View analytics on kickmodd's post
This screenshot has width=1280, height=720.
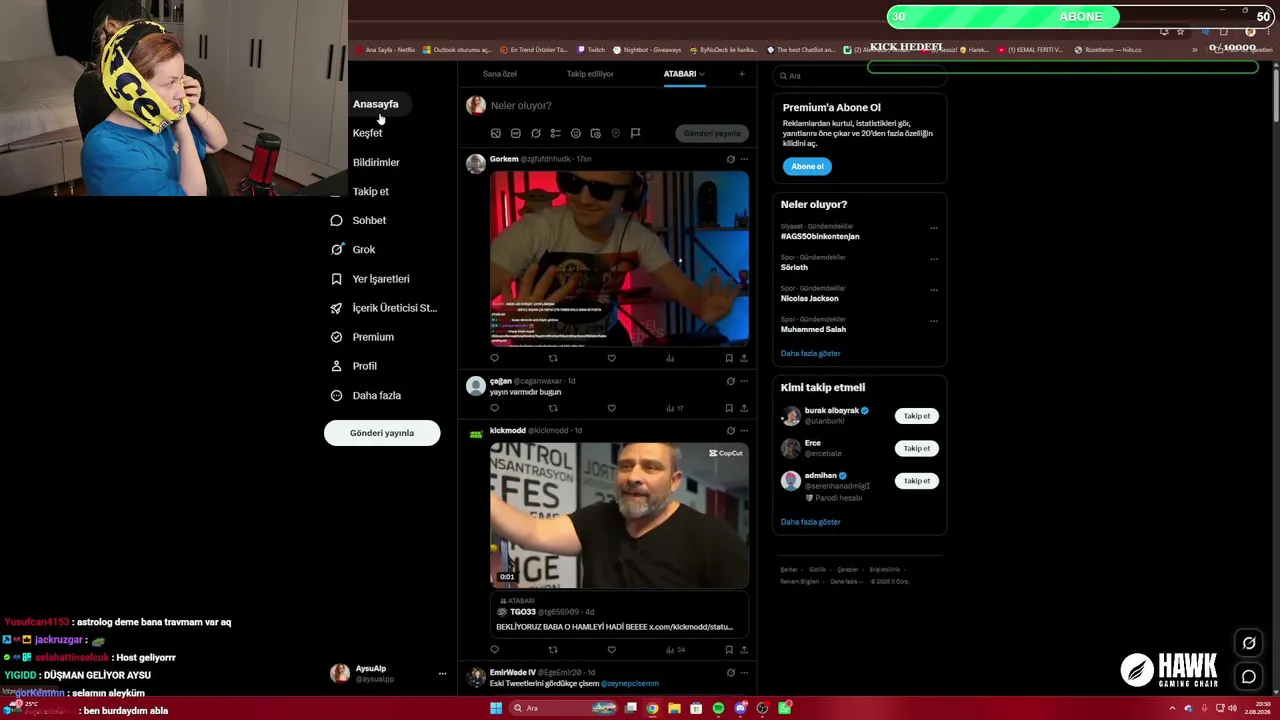[x=674, y=650]
